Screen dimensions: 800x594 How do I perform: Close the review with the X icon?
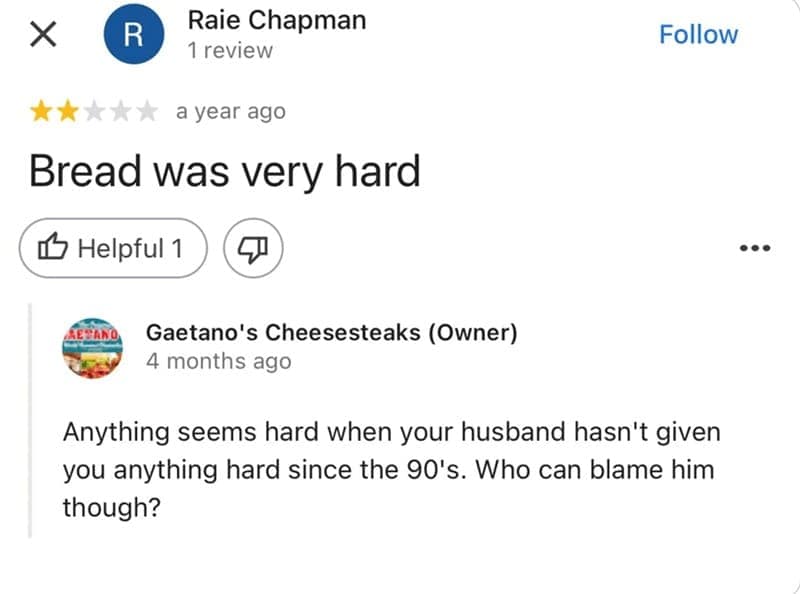coord(41,35)
